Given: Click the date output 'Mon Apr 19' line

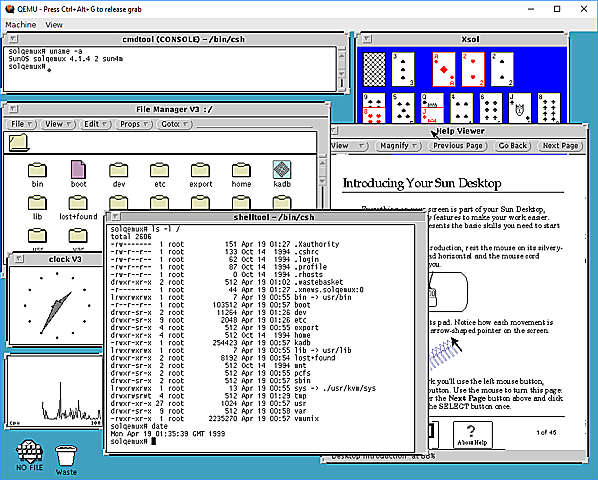Looking at the screenshot, I should [x=168, y=434].
